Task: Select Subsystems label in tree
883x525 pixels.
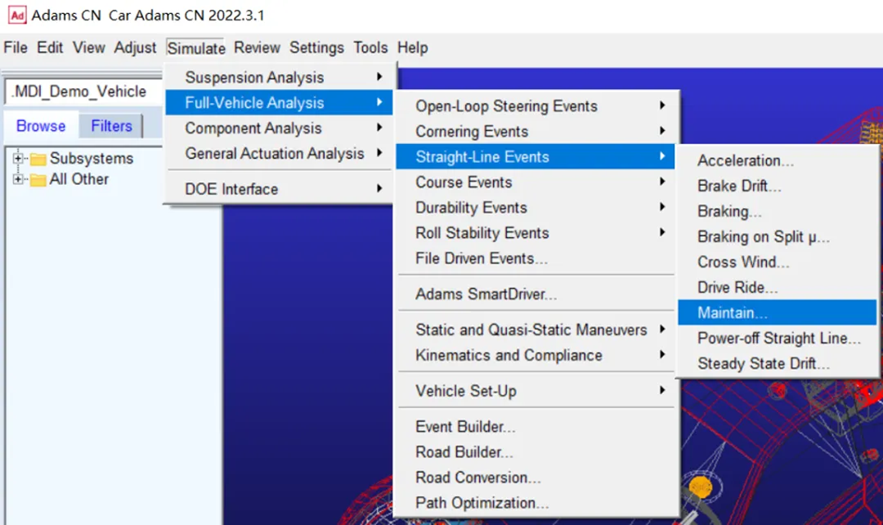Action: (x=91, y=158)
